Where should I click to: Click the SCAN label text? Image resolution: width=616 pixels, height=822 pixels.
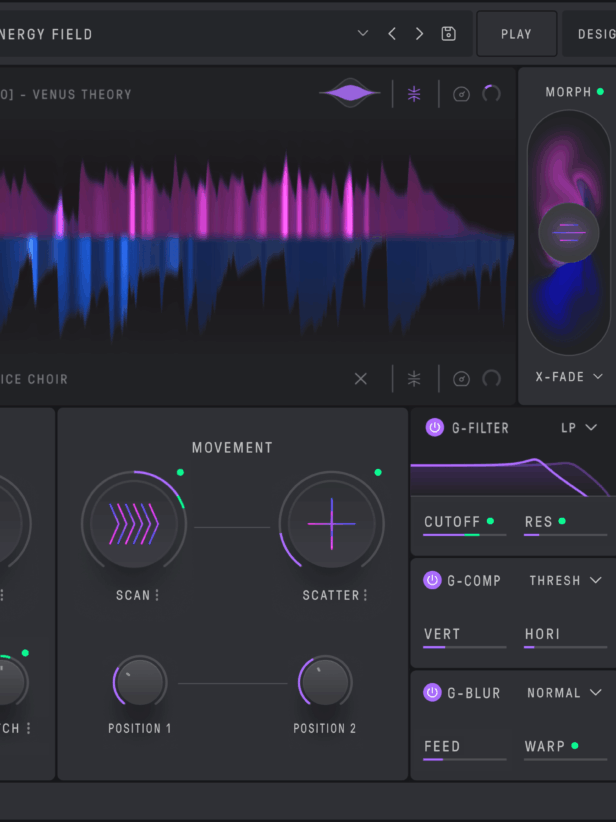click(x=133, y=596)
